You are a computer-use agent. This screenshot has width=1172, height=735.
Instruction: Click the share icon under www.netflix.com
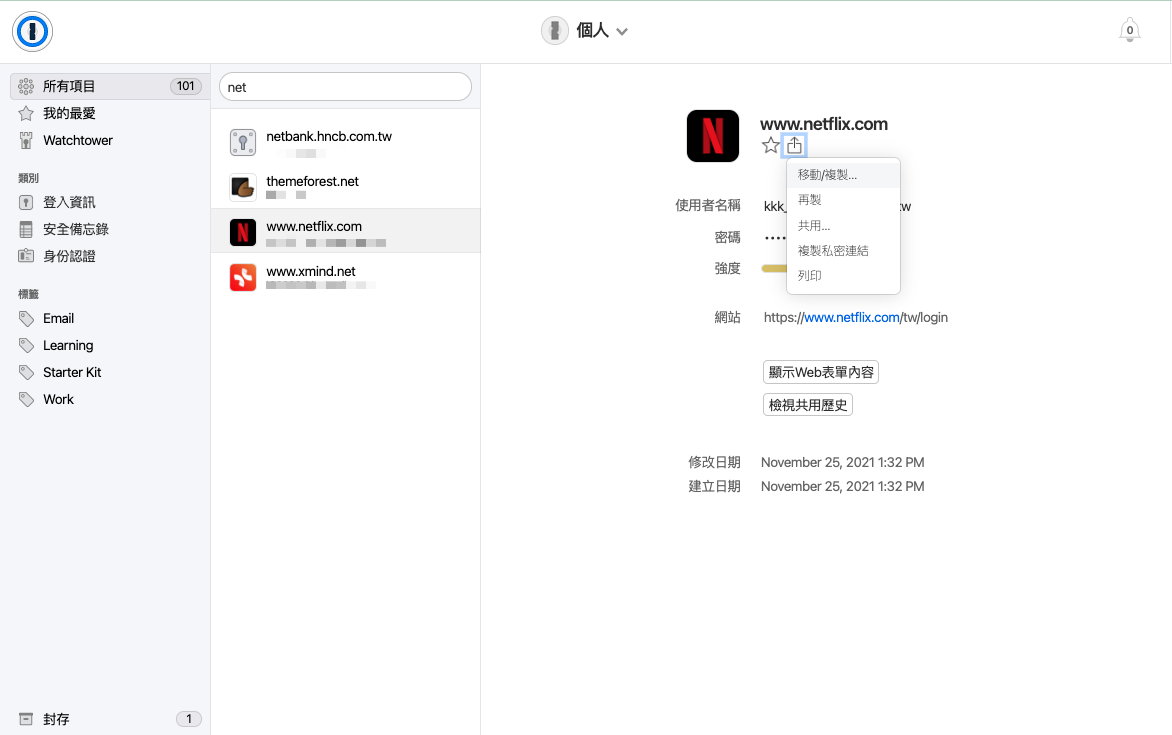point(794,145)
